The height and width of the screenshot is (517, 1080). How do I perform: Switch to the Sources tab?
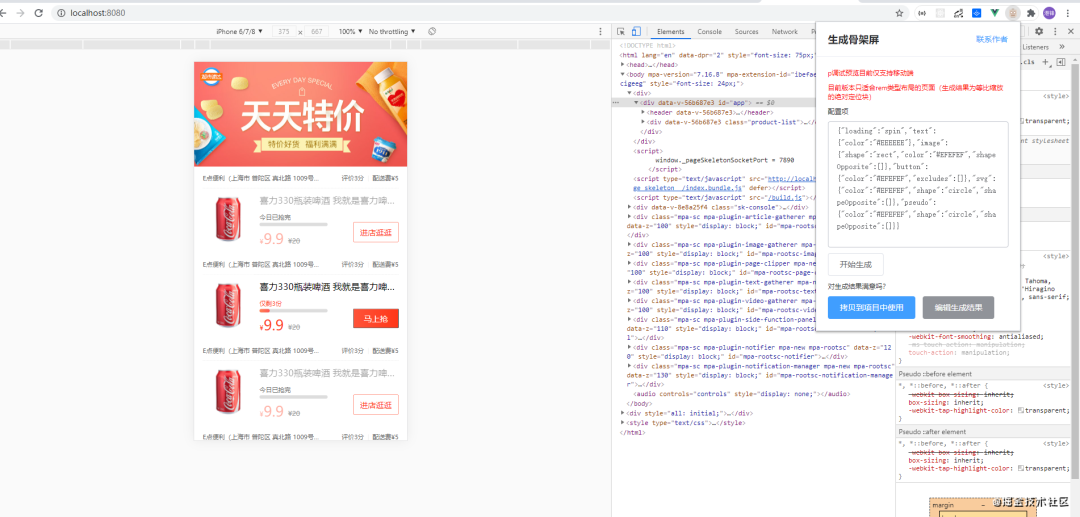(x=746, y=32)
